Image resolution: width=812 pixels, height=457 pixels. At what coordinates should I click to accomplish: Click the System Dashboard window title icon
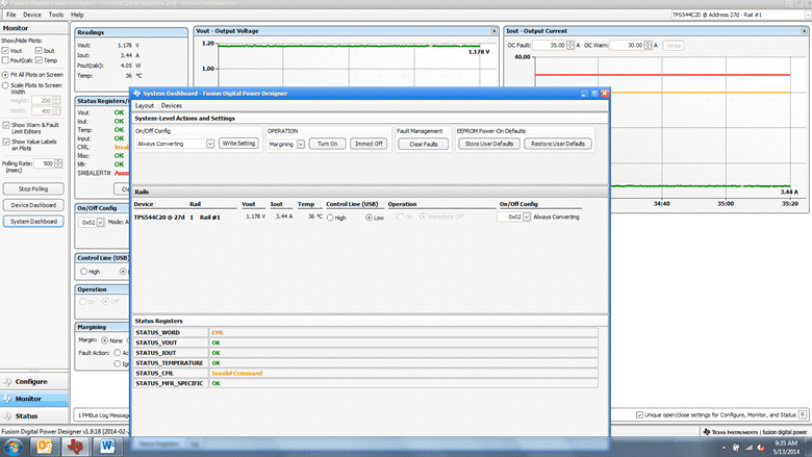136,93
